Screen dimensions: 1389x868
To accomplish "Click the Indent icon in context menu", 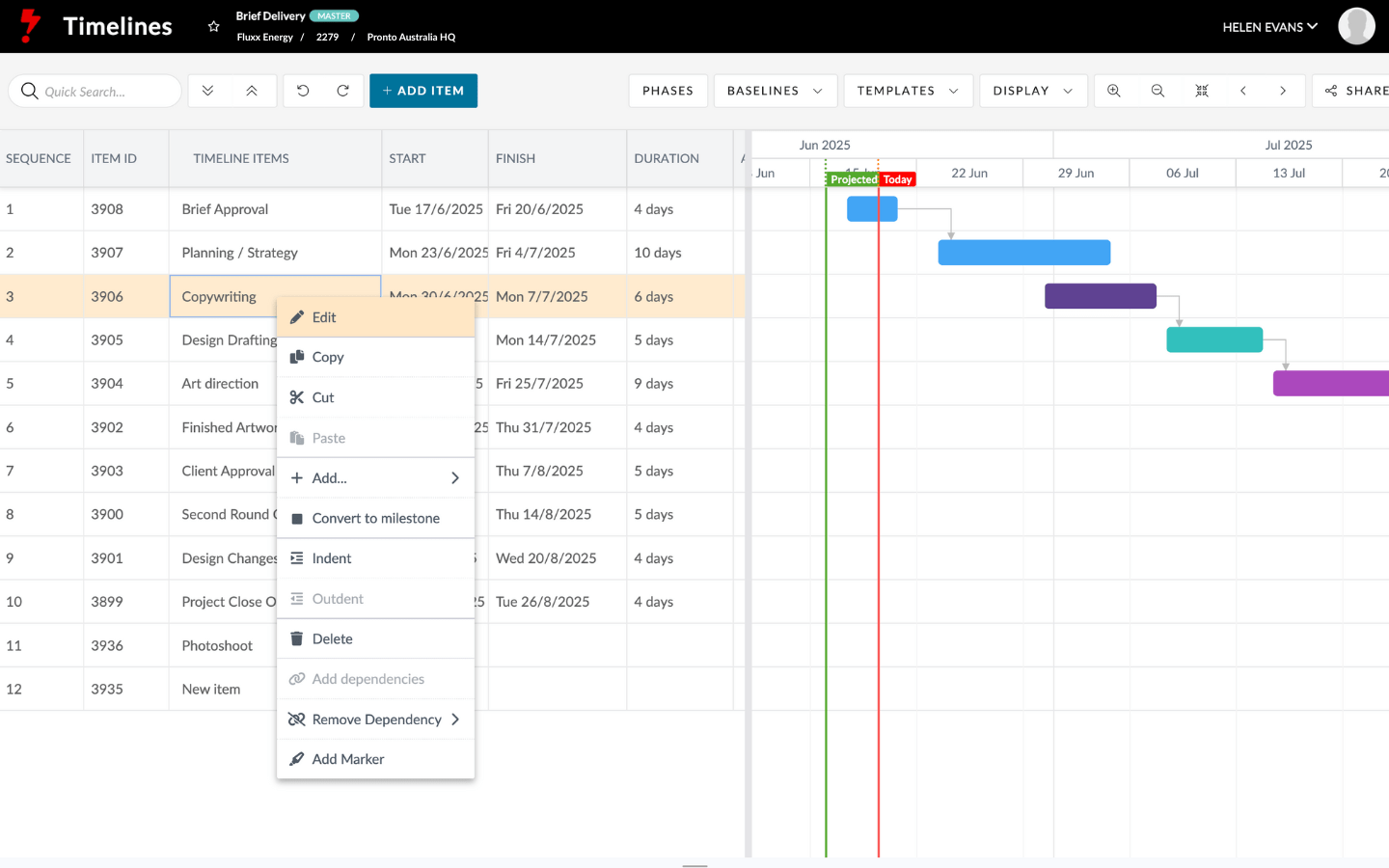I will pos(297,558).
